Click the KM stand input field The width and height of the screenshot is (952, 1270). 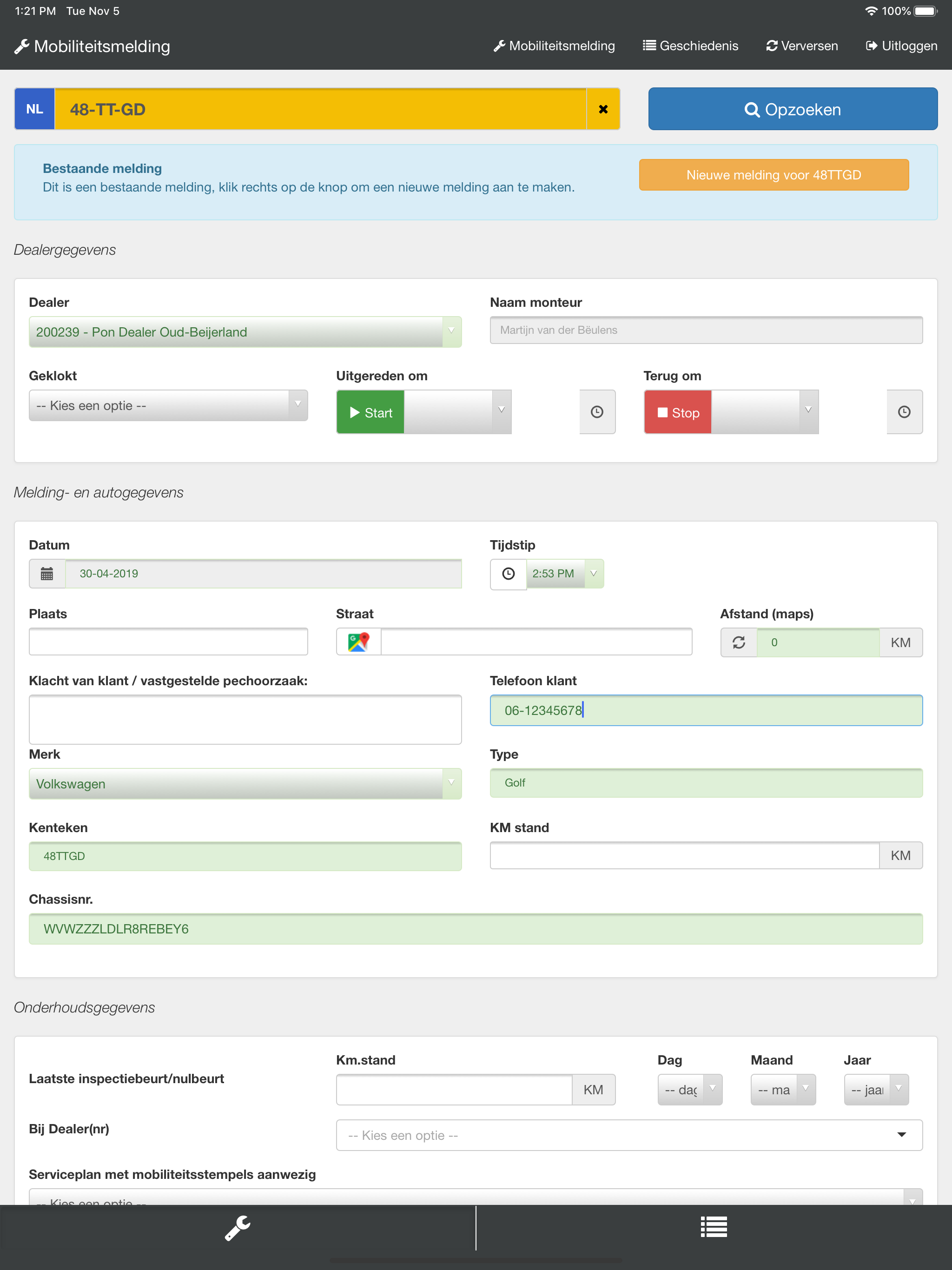click(684, 855)
